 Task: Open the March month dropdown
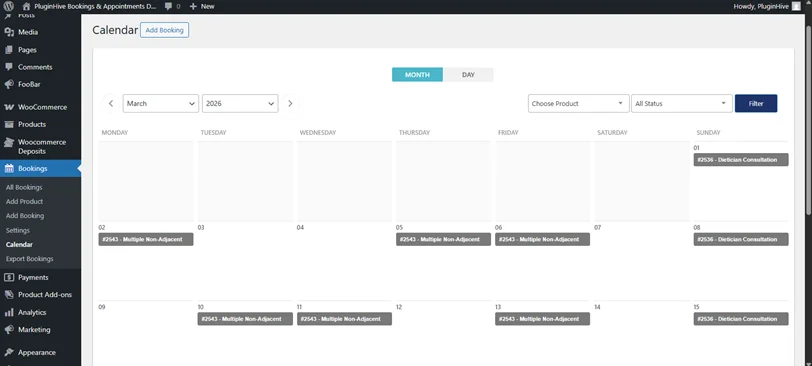(x=161, y=104)
